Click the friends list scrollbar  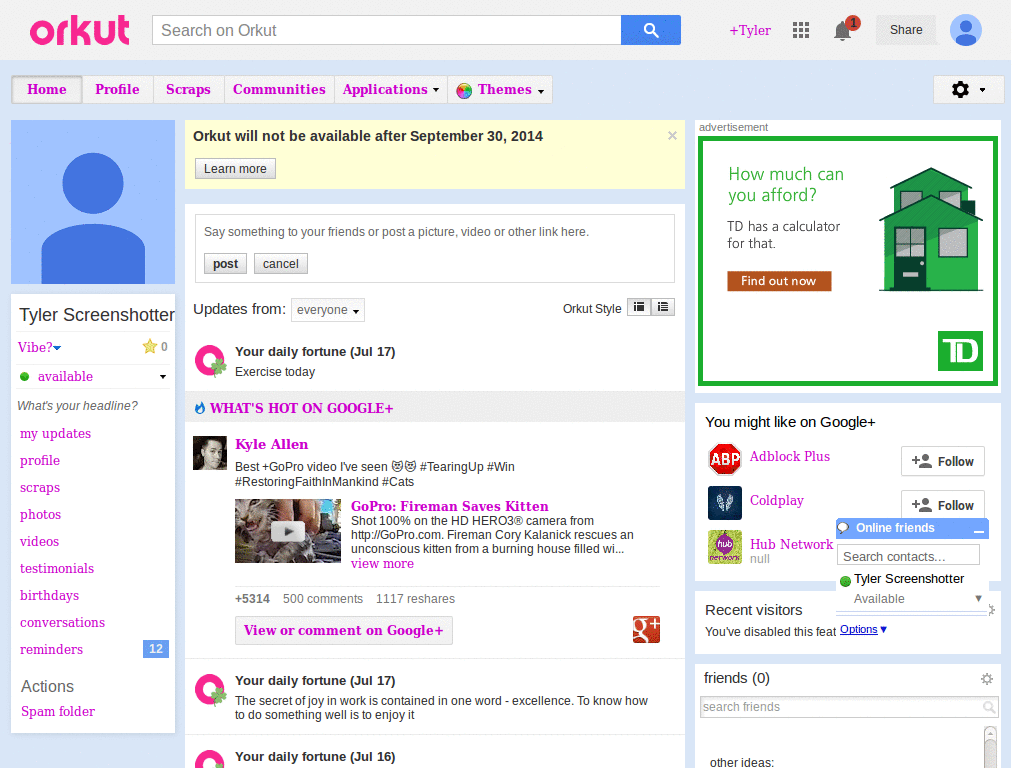click(991, 747)
